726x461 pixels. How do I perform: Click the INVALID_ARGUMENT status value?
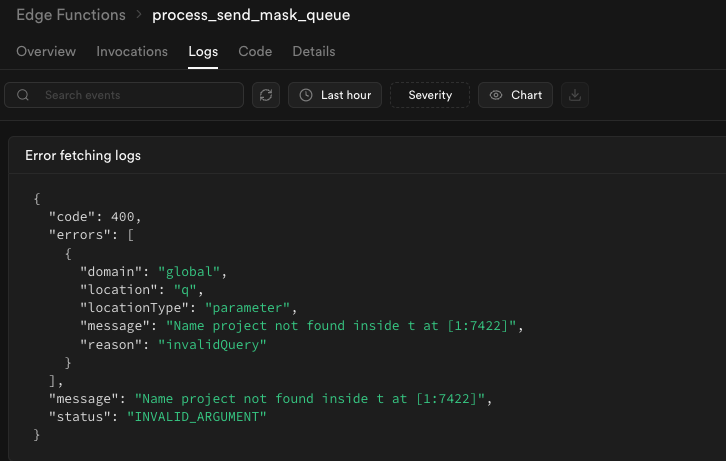(x=197, y=416)
